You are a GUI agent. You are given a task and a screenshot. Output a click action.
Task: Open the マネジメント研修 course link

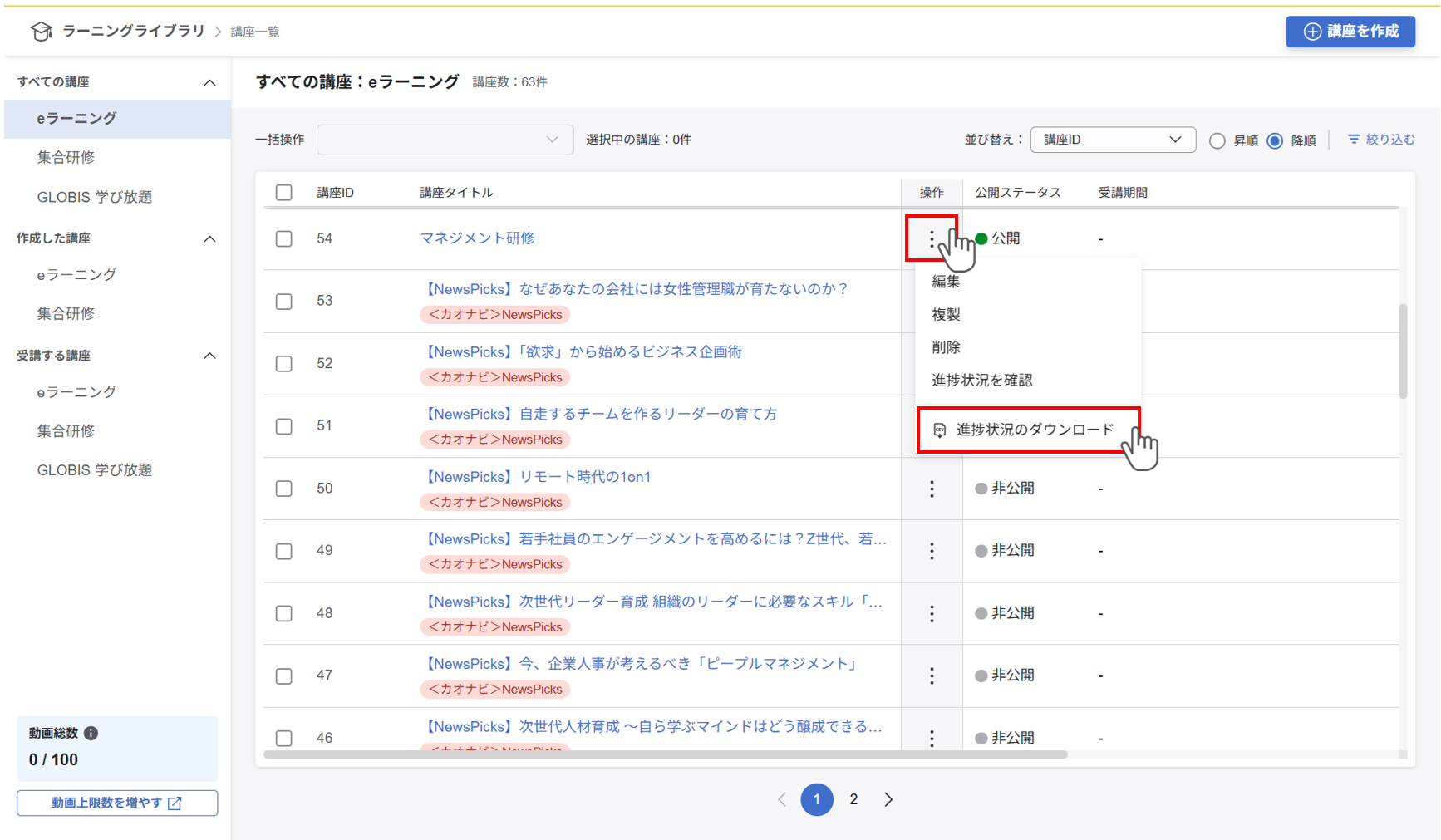pos(477,238)
